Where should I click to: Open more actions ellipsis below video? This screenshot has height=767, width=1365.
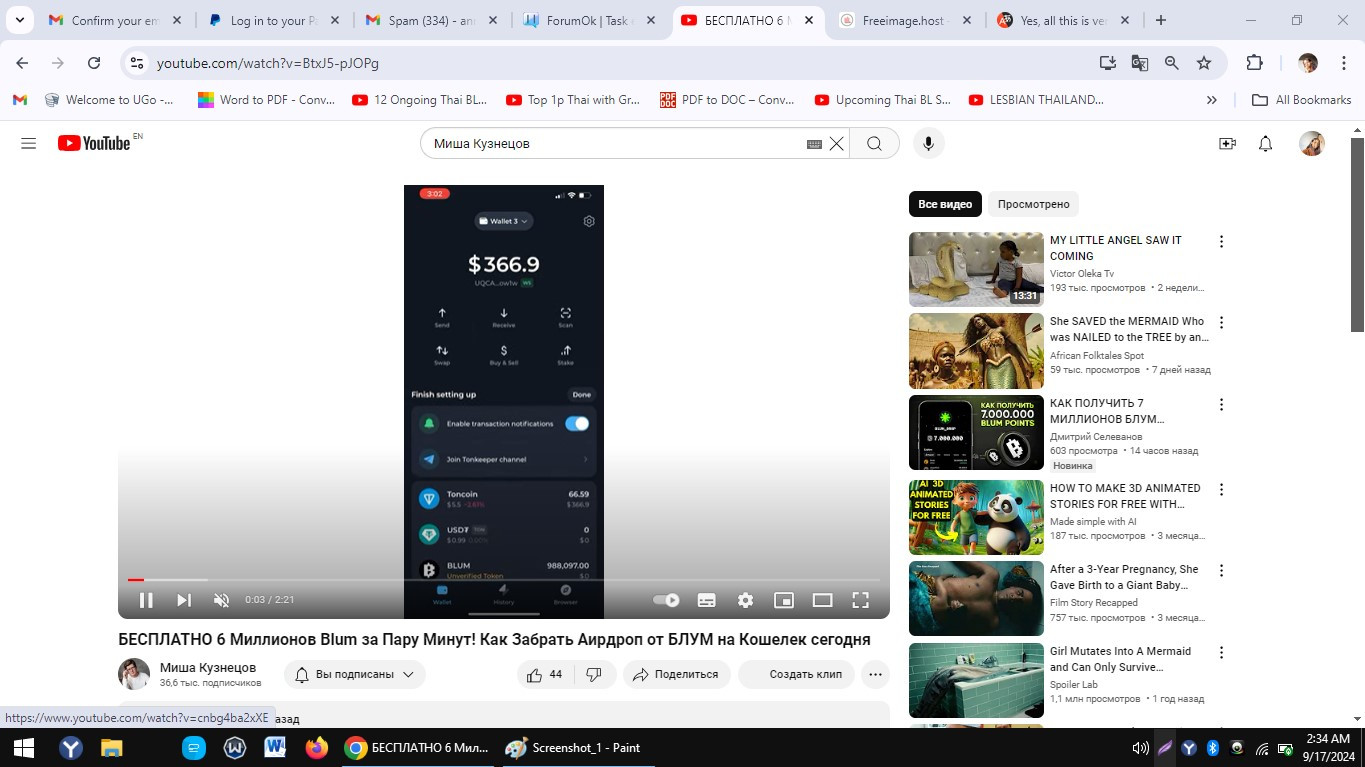coord(875,674)
